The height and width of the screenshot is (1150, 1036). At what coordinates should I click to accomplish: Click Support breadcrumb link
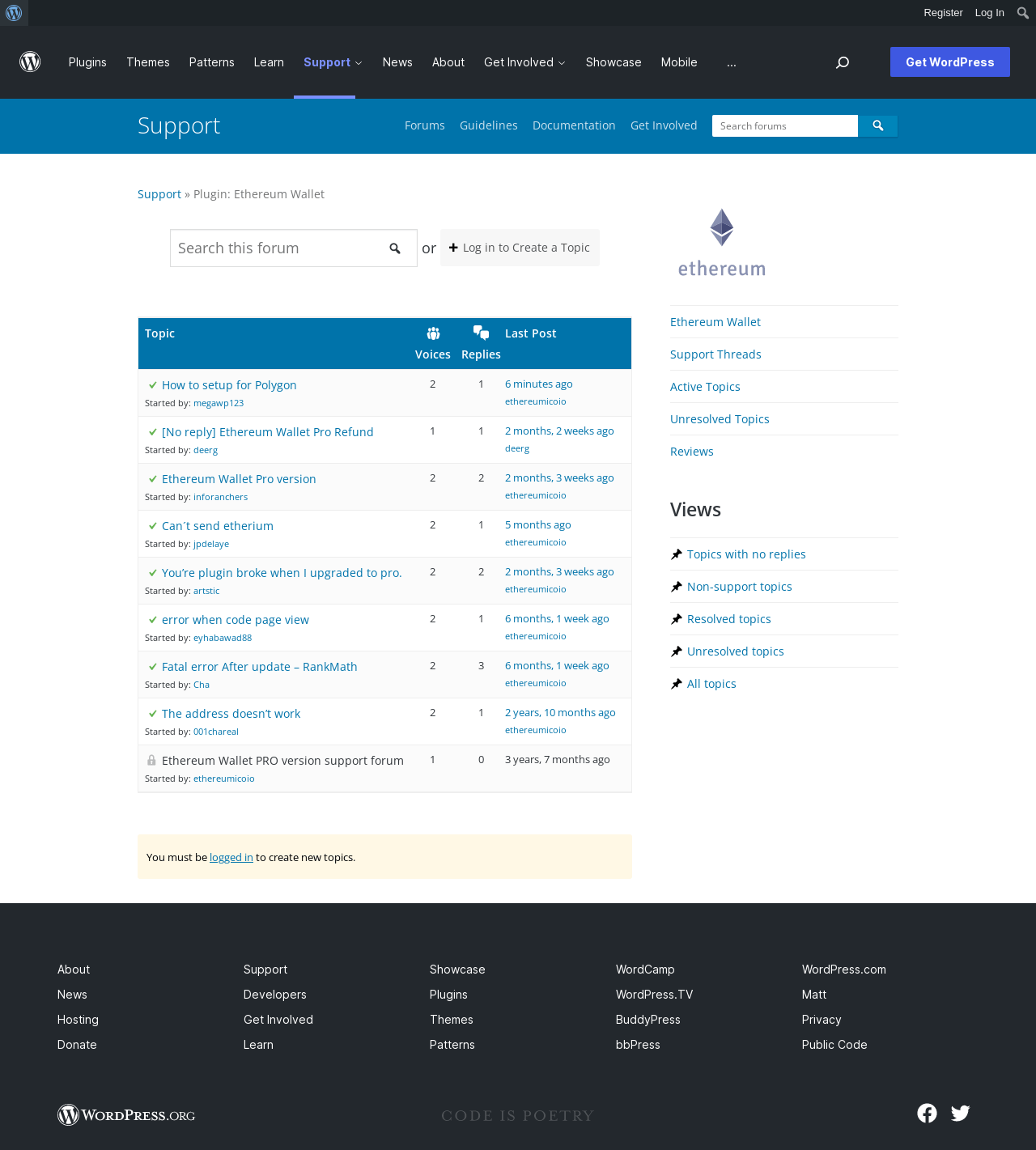tap(159, 194)
